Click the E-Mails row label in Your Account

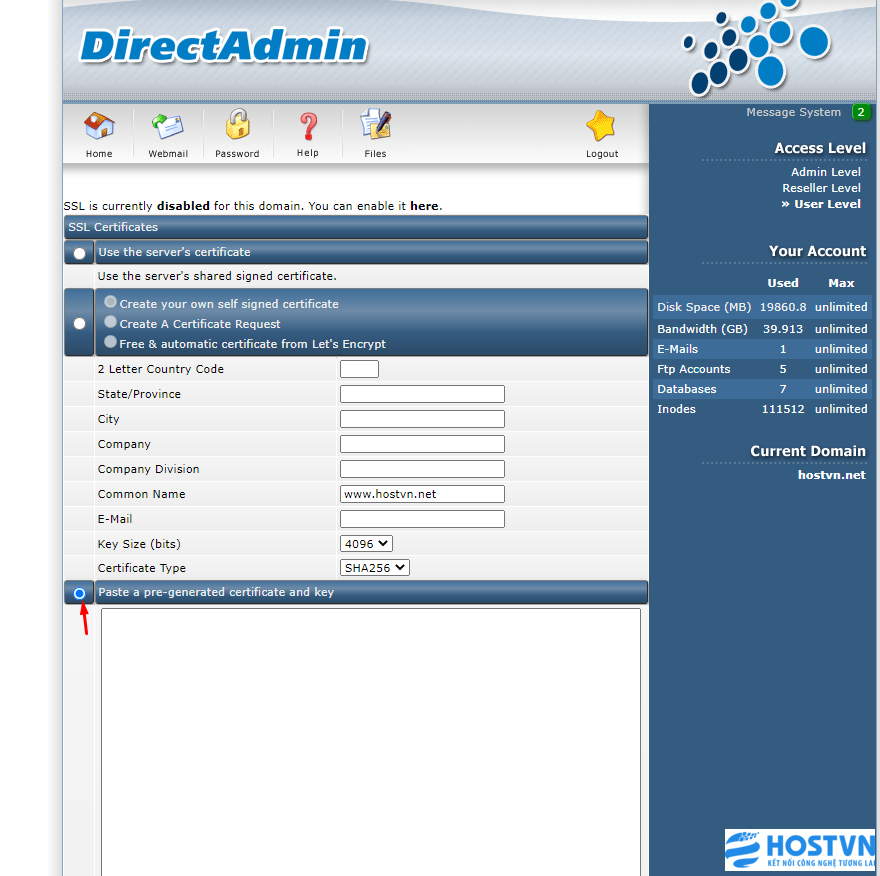[x=677, y=349]
